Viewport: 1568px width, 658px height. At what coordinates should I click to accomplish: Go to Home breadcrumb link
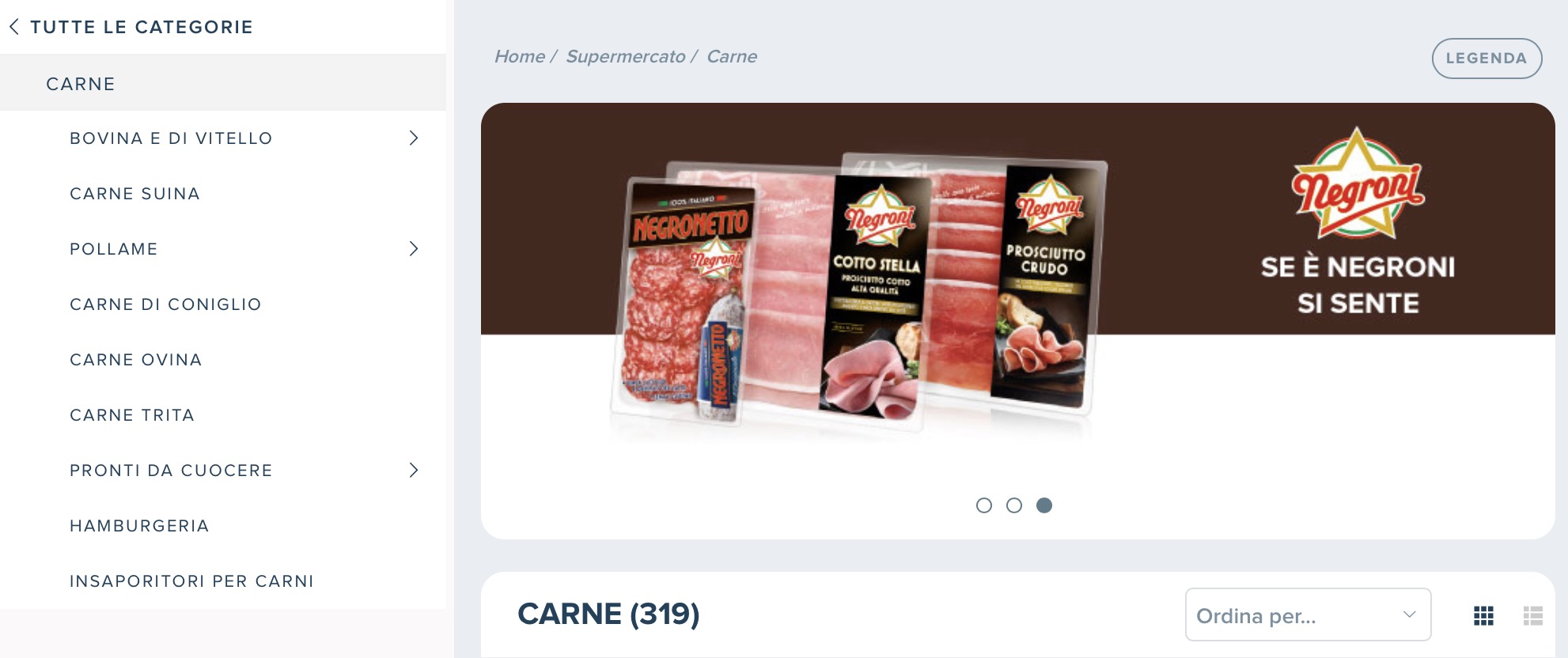coord(520,57)
